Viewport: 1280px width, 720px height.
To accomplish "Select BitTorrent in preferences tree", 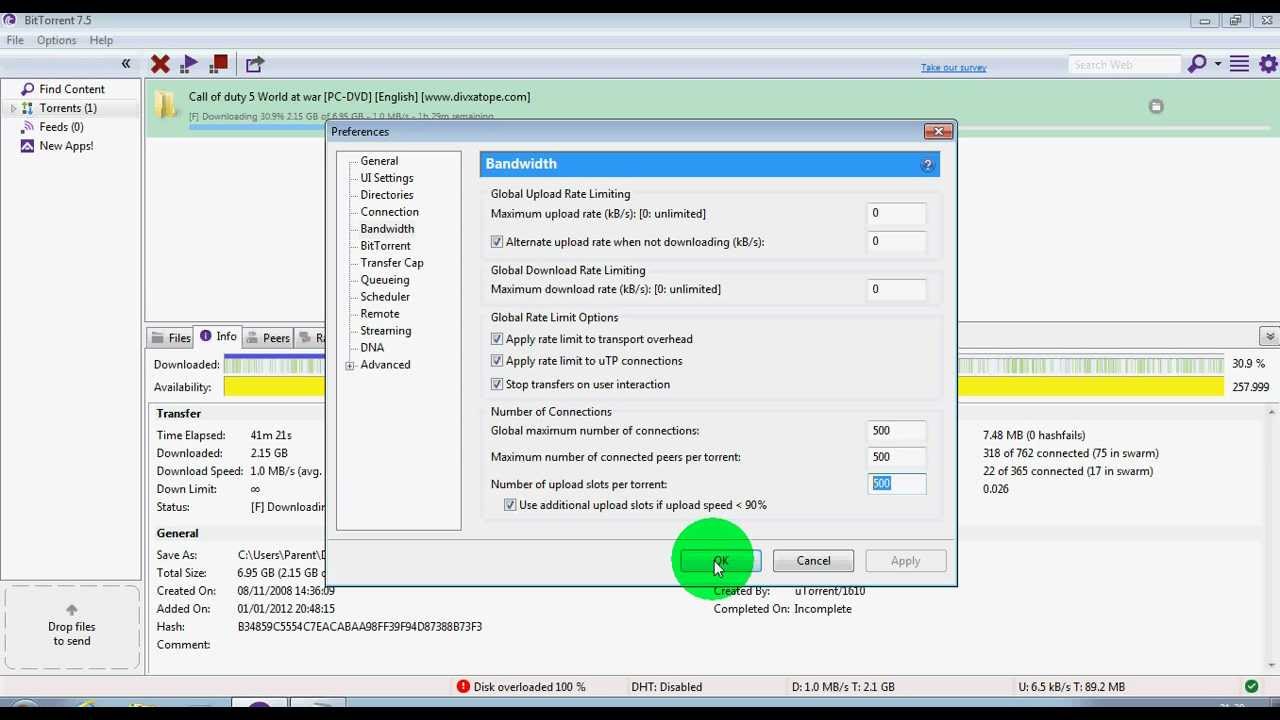I will click(x=385, y=246).
